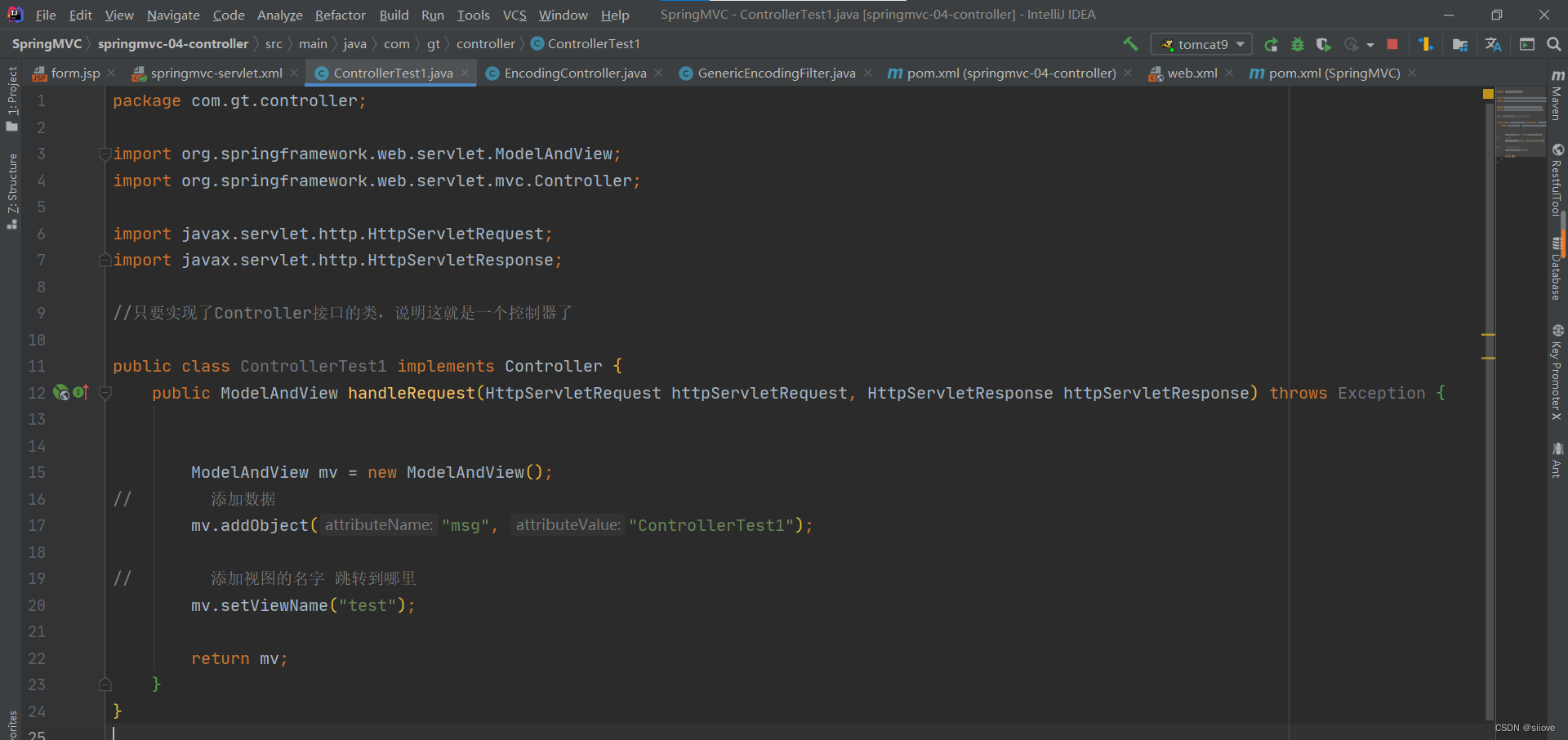The width and height of the screenshot is (1568, 740).
Task: Open the build hammer icon to compile project
Action: tap(1131, 44)
